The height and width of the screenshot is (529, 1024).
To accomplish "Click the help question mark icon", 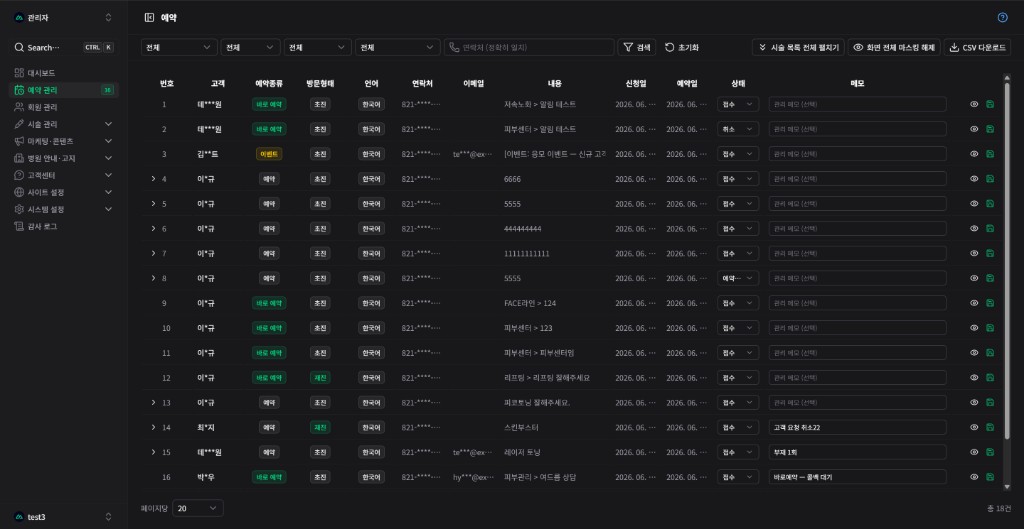I will point(1002,18).
